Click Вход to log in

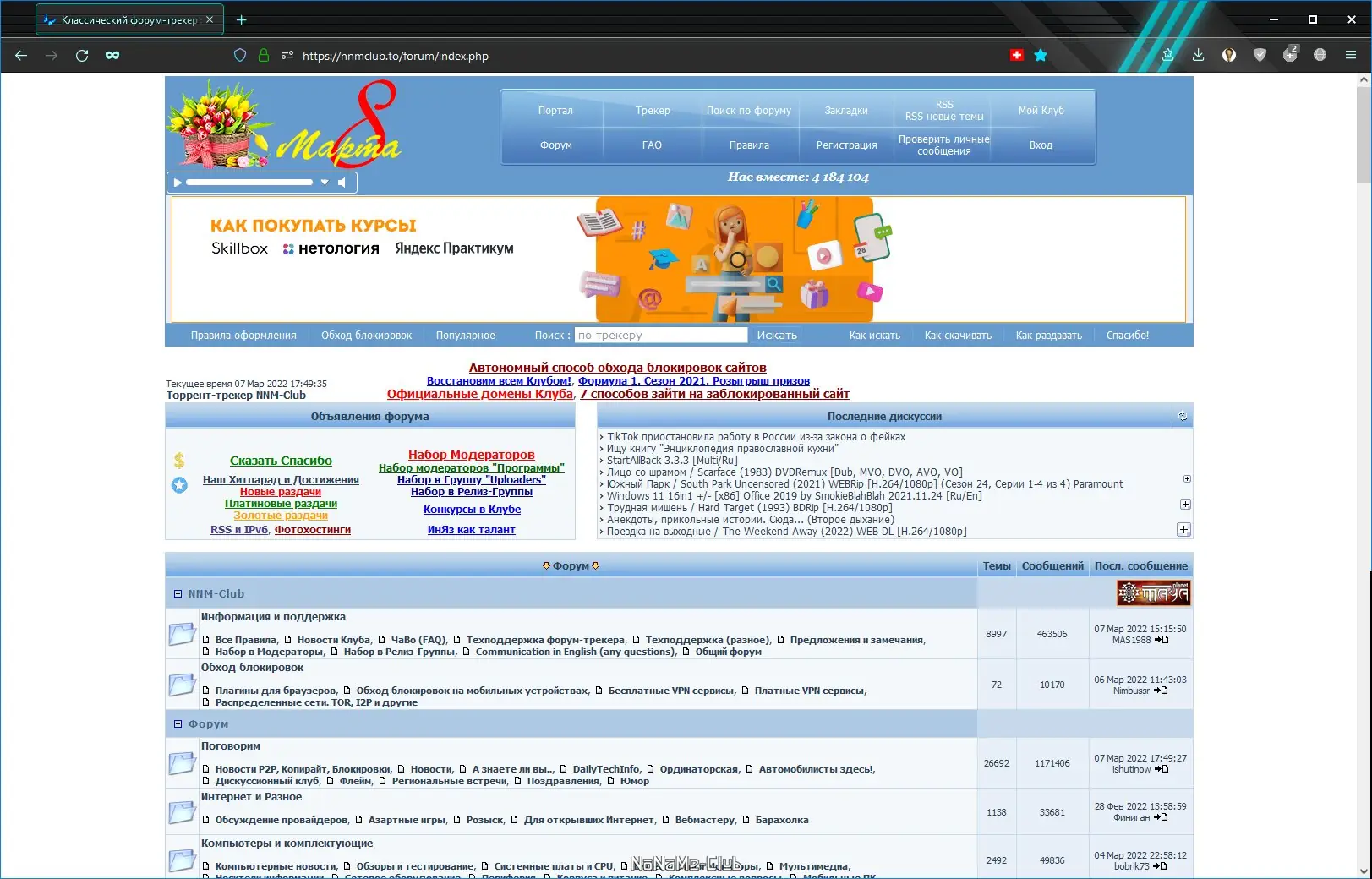point(1041,145)
